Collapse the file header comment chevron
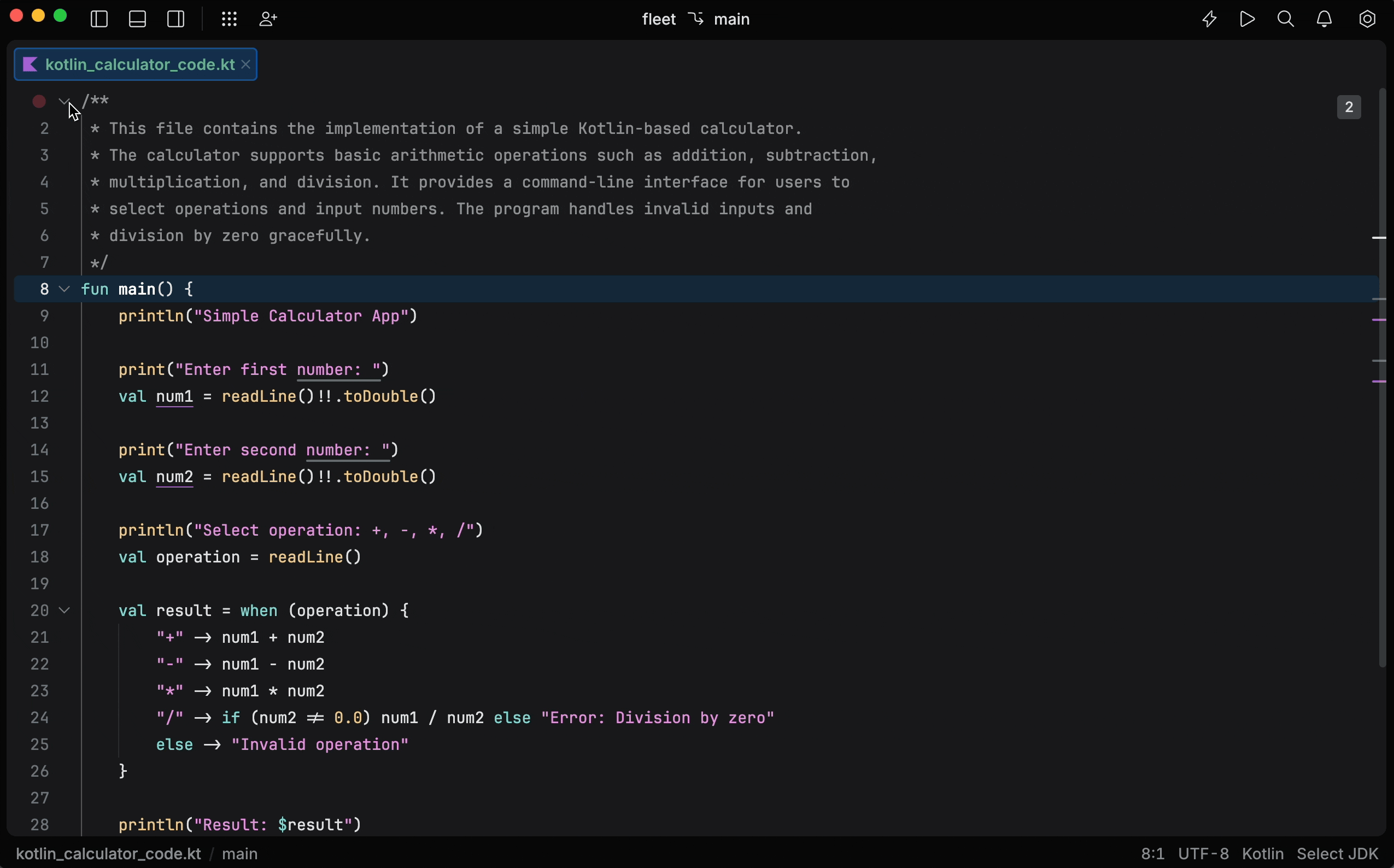 (x=64, y=101)
